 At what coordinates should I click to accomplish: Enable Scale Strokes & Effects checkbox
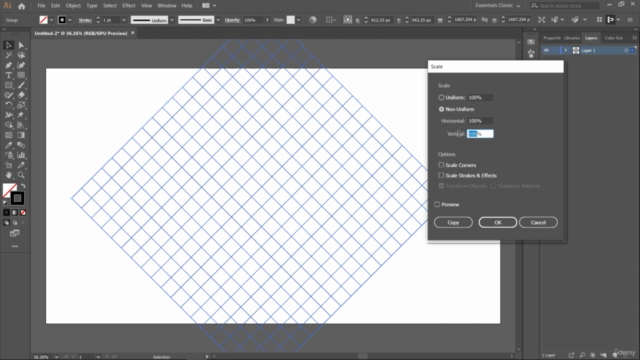pos(441,175)
